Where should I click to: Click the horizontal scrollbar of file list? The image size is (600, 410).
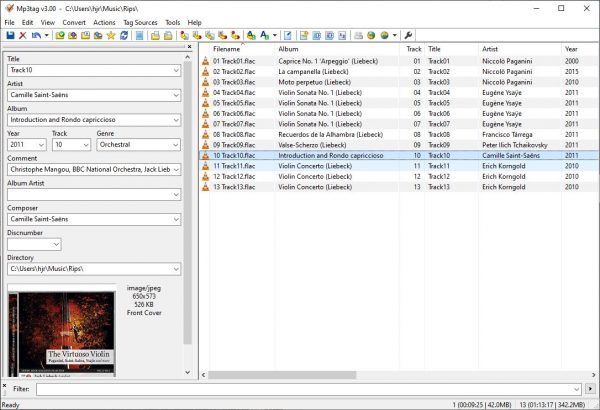(x=282, y=375)
